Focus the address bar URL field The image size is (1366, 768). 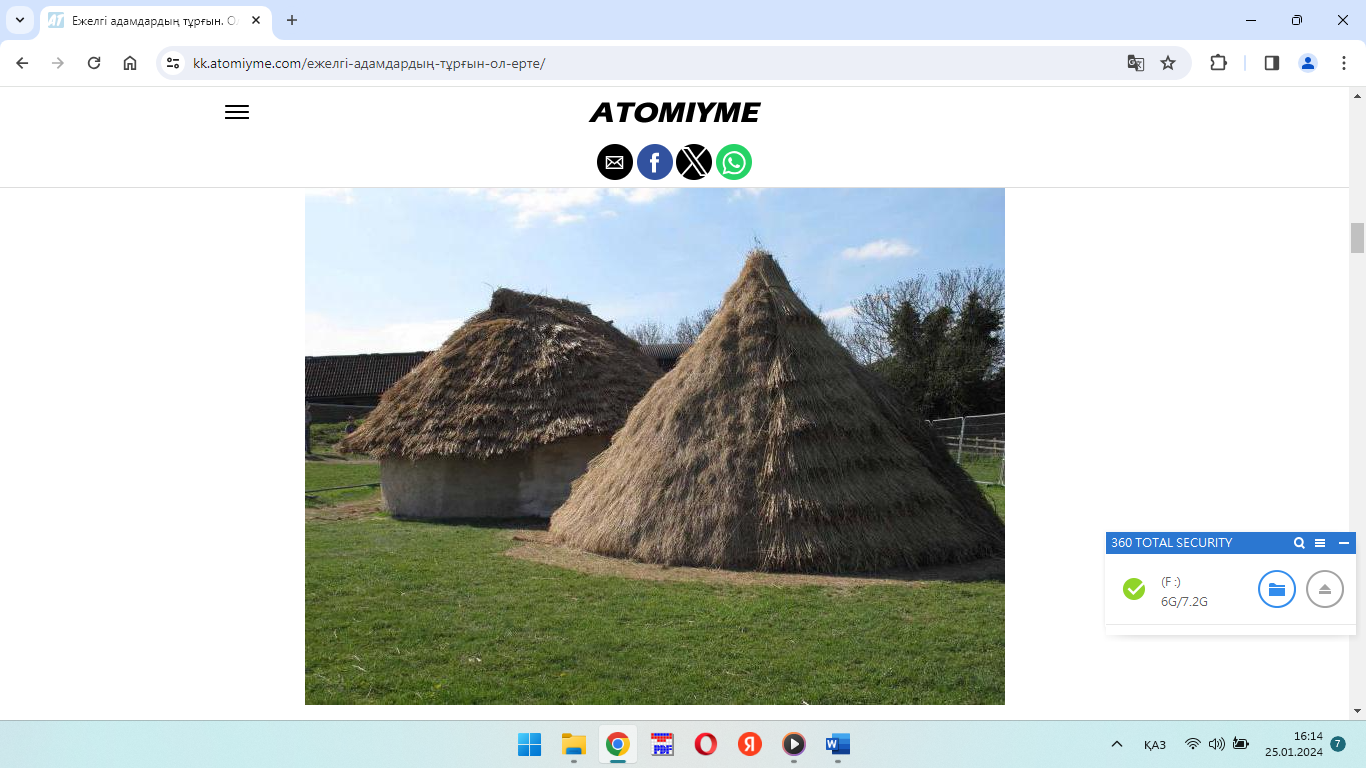650,63
